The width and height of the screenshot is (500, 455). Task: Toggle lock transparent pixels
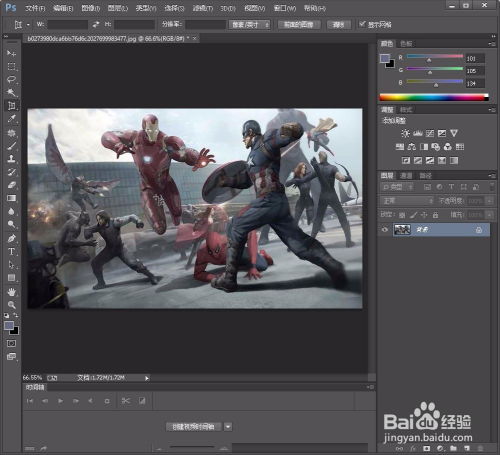[x=402, y=215]
